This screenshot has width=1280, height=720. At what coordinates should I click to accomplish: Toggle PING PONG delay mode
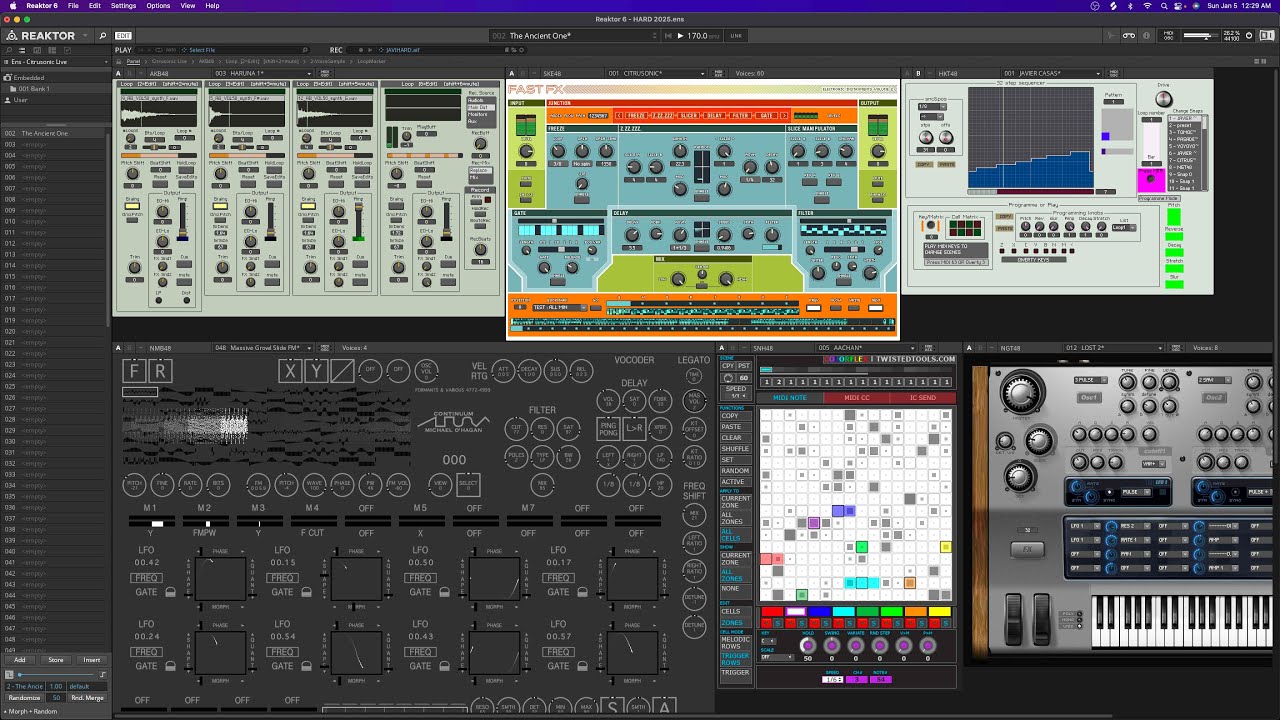[608, 429]
